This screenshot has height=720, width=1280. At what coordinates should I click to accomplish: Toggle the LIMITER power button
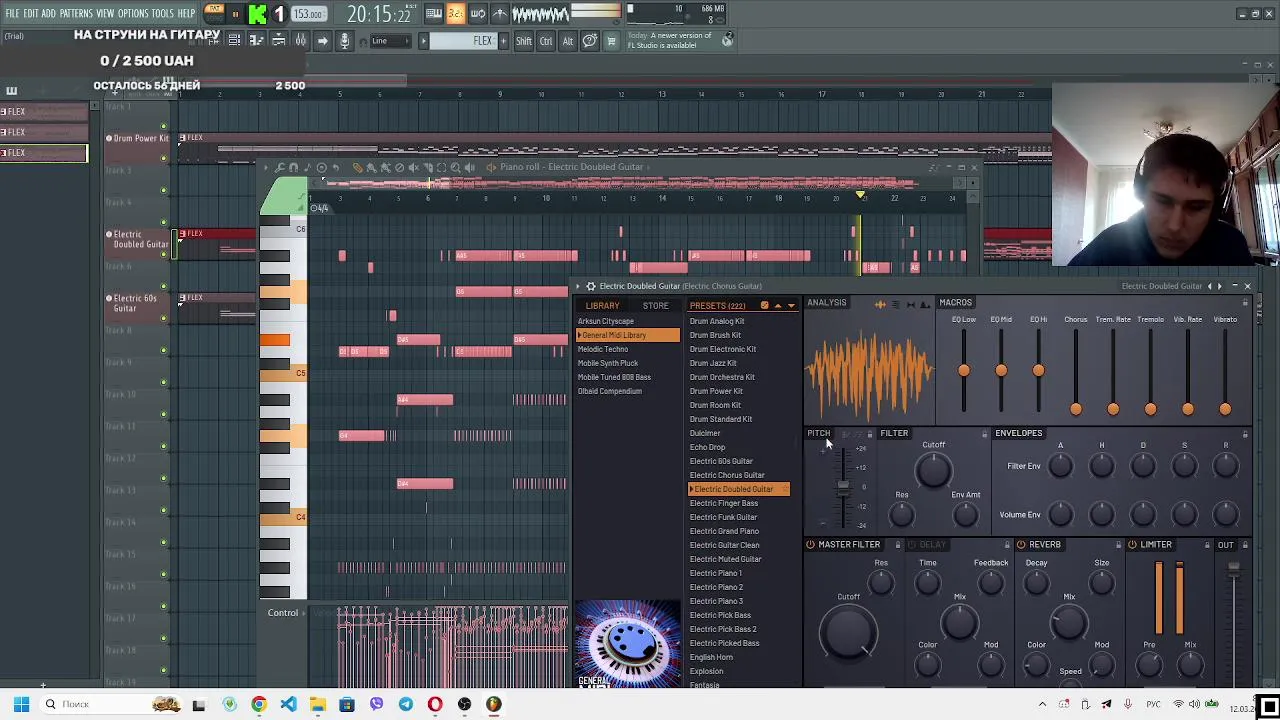coord(1133,545)
